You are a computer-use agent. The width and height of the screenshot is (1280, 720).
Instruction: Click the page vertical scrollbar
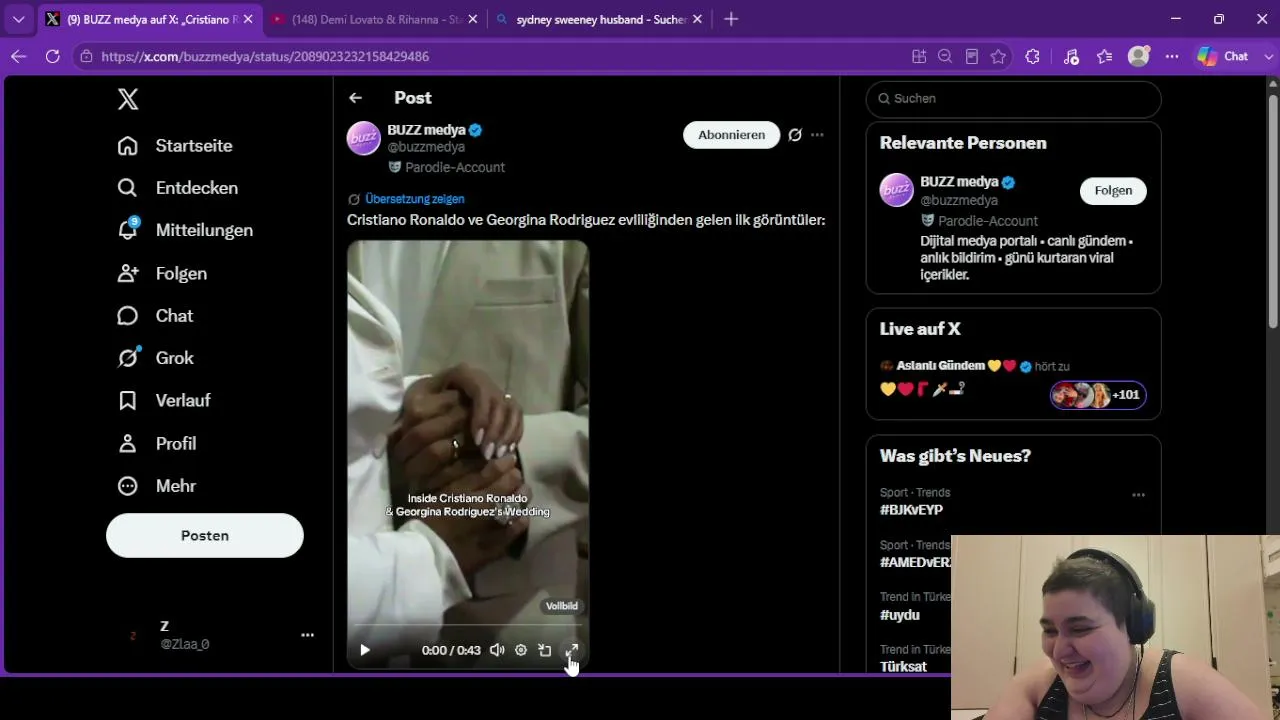[x=1273, y=210]
